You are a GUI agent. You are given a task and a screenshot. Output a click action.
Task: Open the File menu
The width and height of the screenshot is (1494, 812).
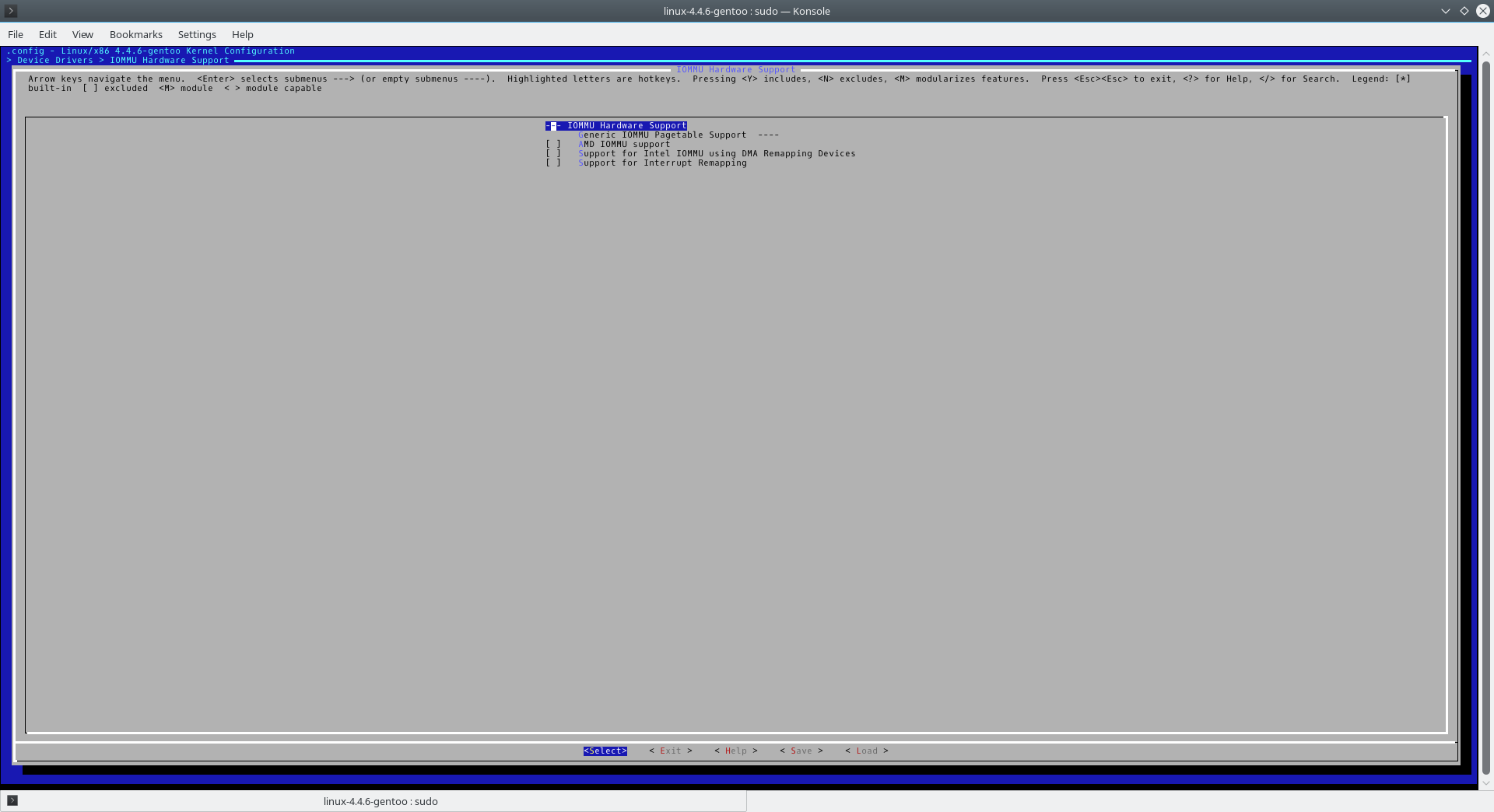click(x=15, y=34)
